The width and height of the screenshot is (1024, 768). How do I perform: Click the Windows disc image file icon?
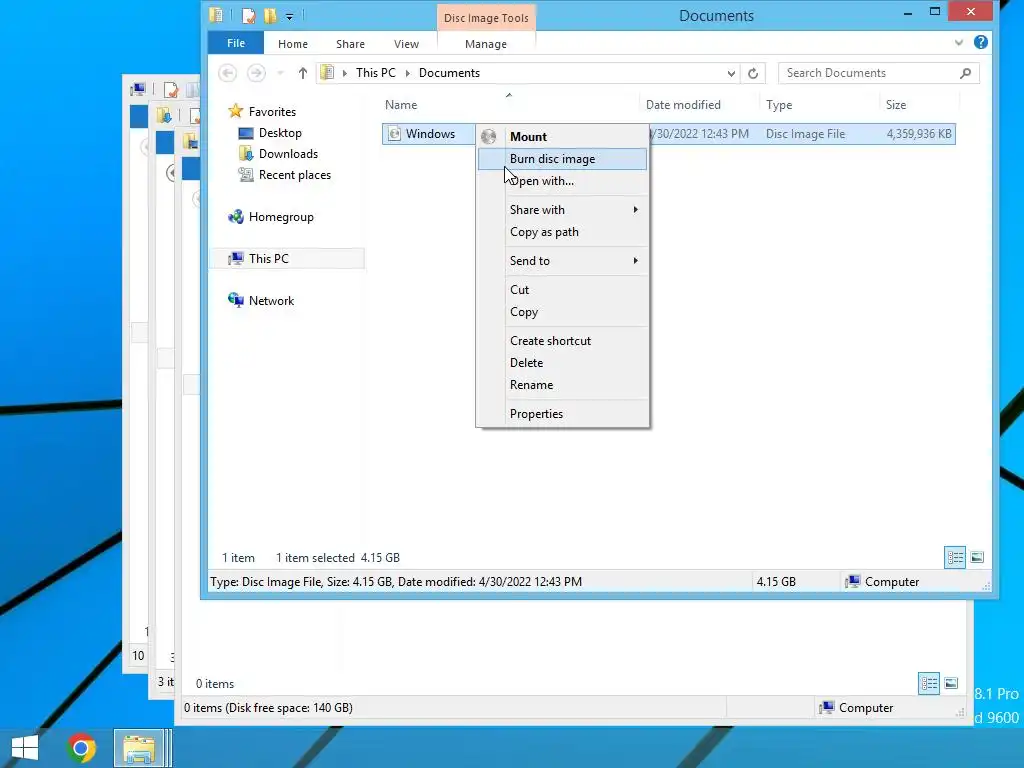point(394,134)
